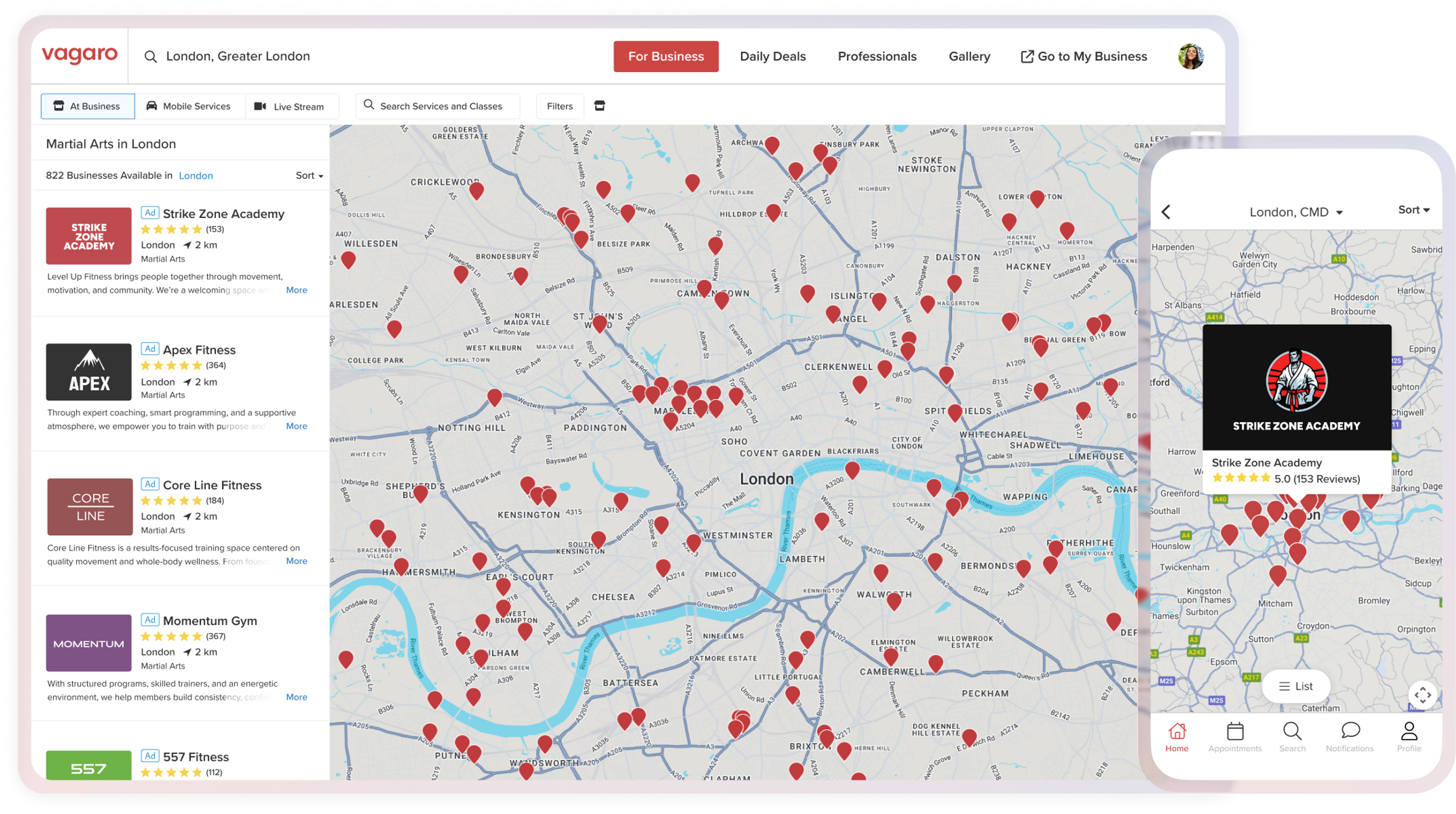
Task: Select the Mobile Services option
Action: point(190,106)
